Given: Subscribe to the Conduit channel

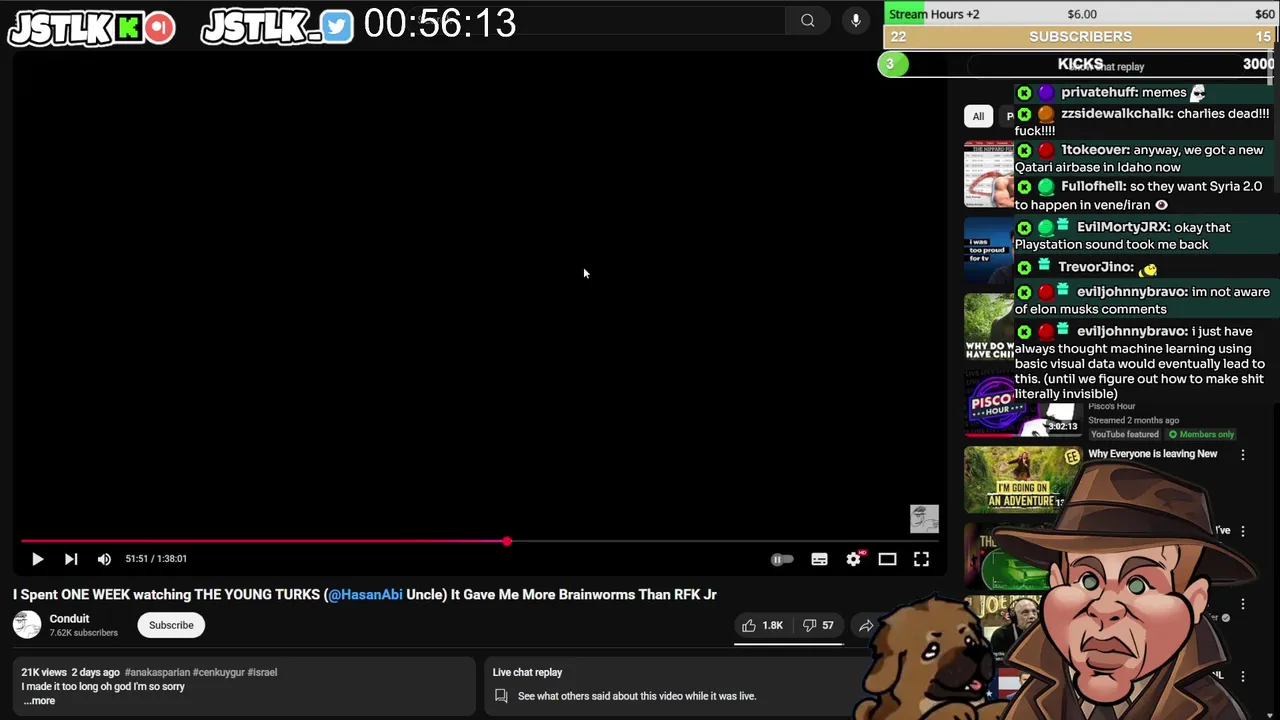Looking at the screenshot, I should (x=171, y=625).
